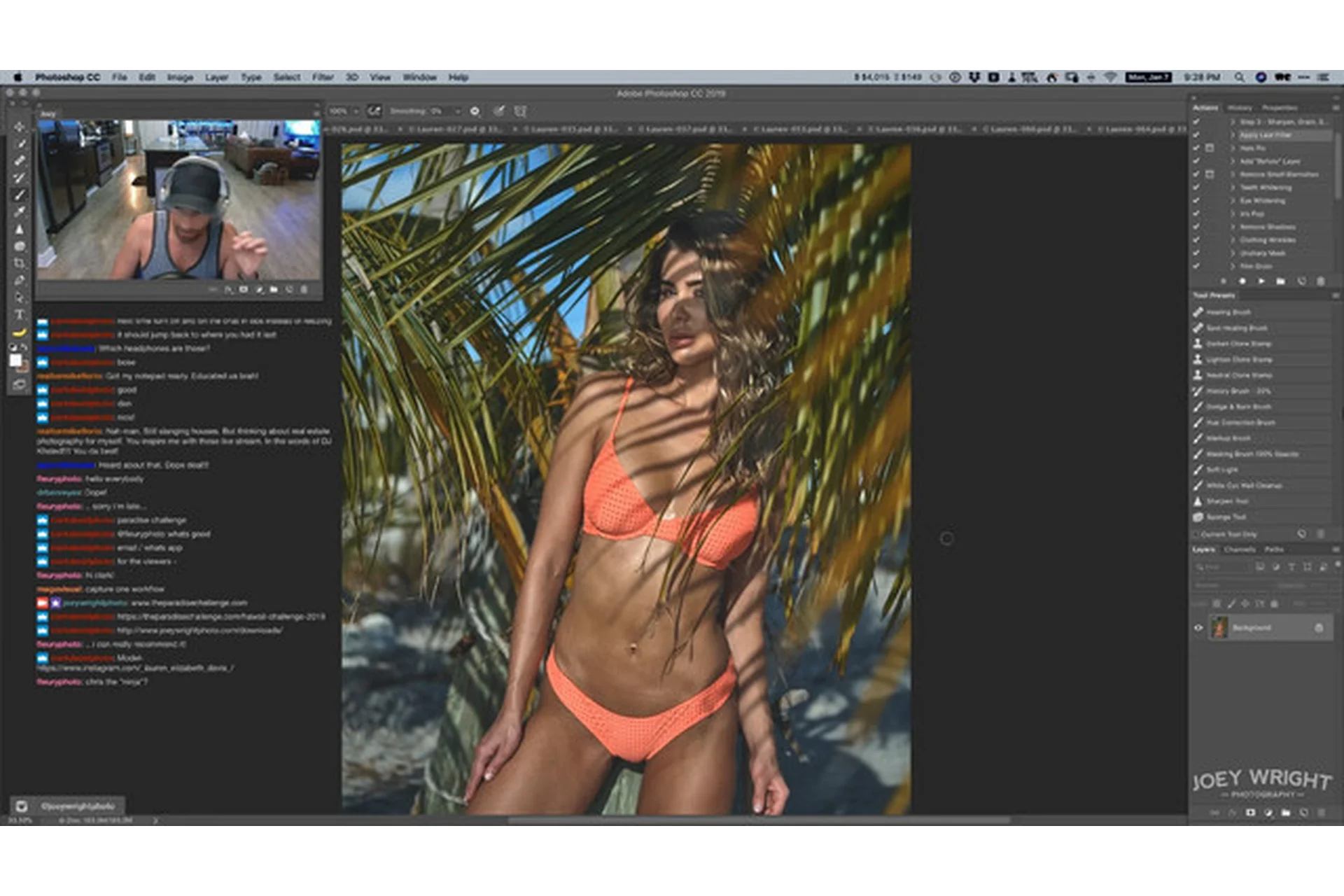Click the Record new action icon
Viewport: 1344px width, 896px height.
1242,281
